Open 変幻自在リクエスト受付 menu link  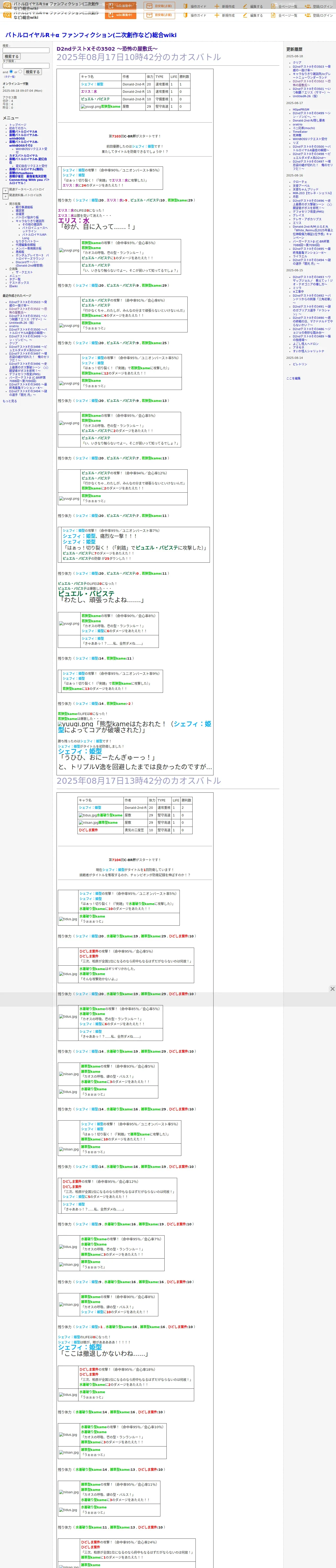tap(31, 166)
